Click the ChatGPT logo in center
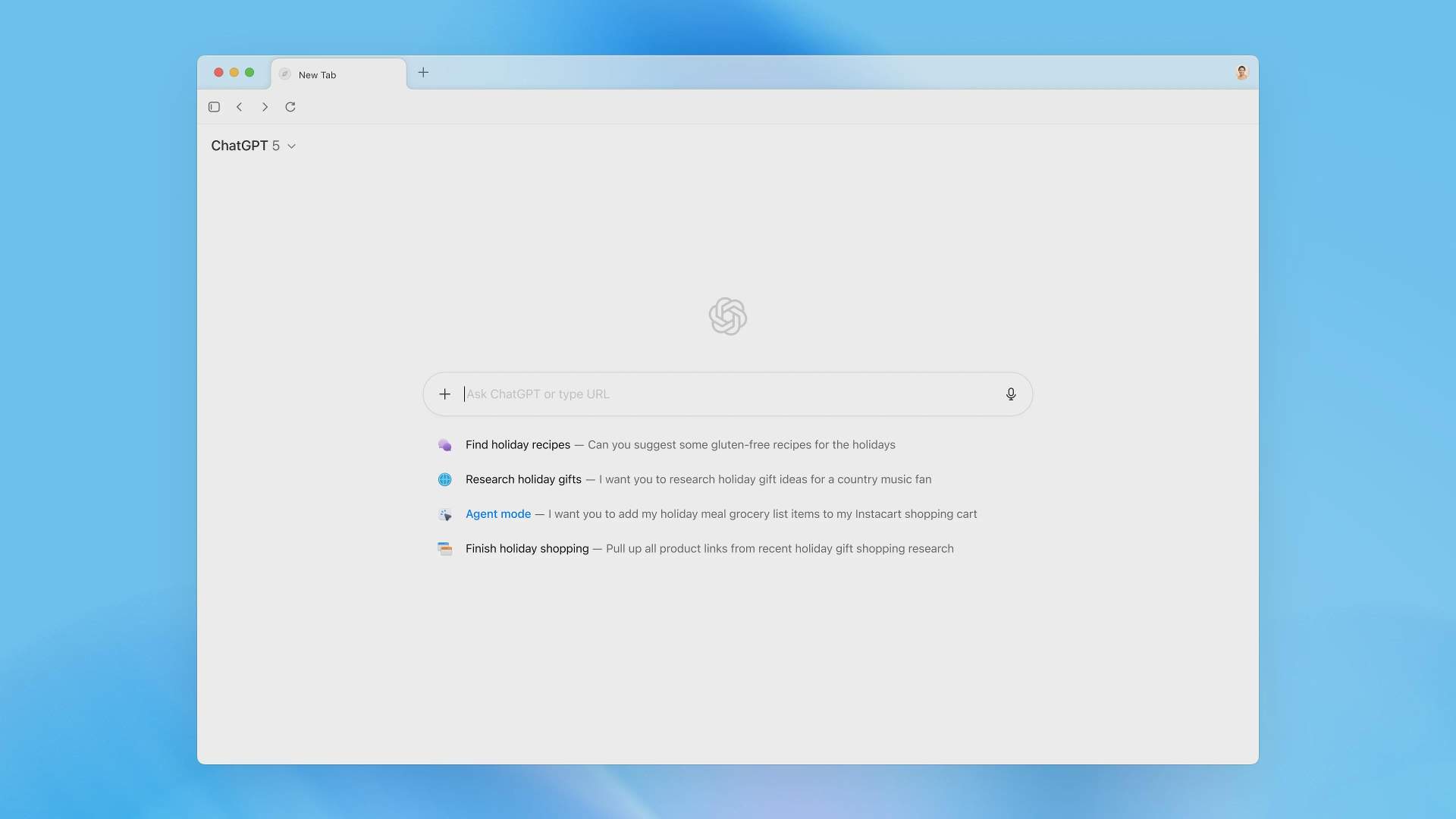The width and height of the screenshot is (1456, 819). [x=727, y=316]
